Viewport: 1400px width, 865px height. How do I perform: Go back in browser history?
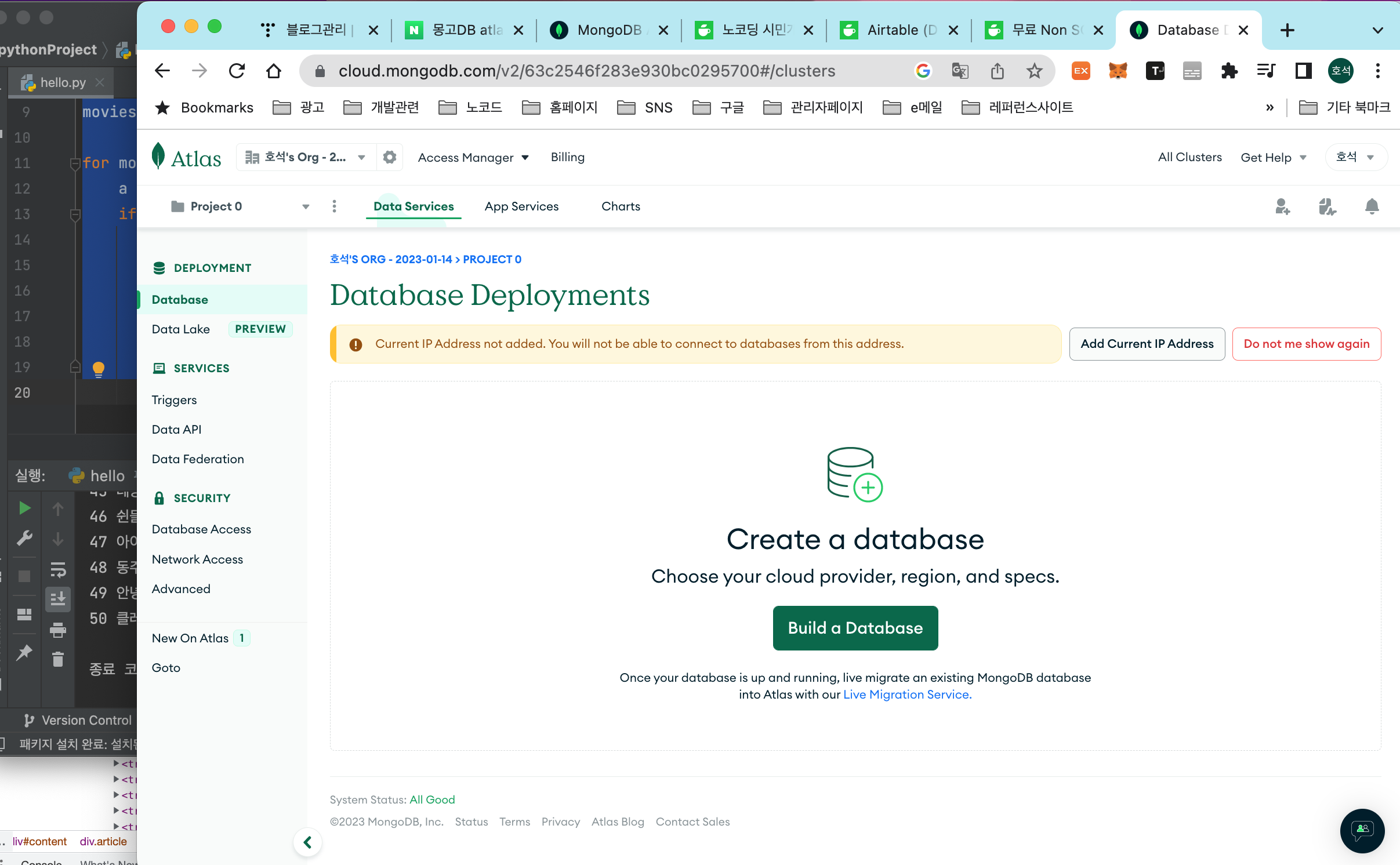point(162,71)
